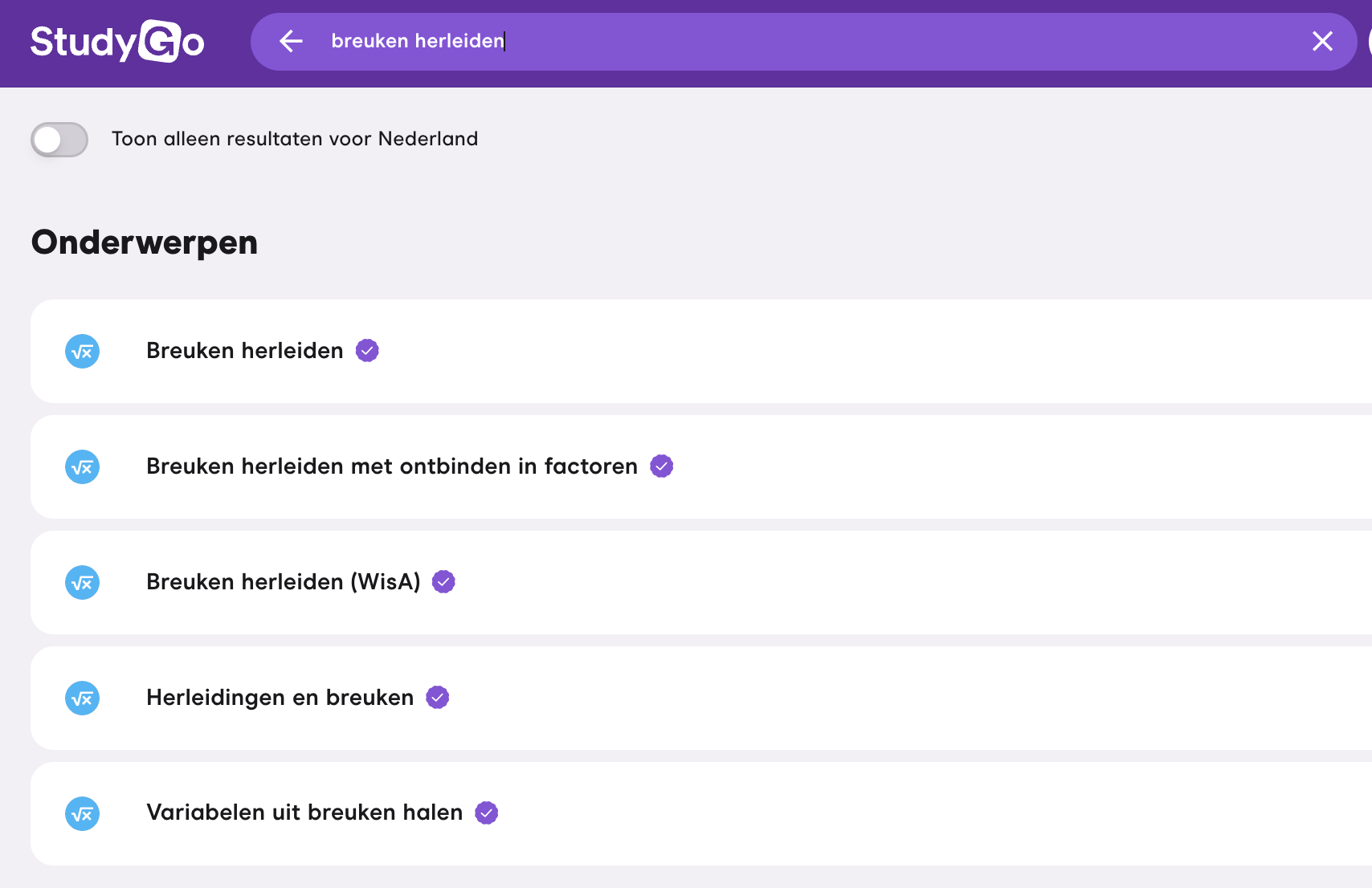Click math icon beside 'Variabelen uit breuken halen'
The height and width of the screenshot is (888, 1372).
coord(82,814)
